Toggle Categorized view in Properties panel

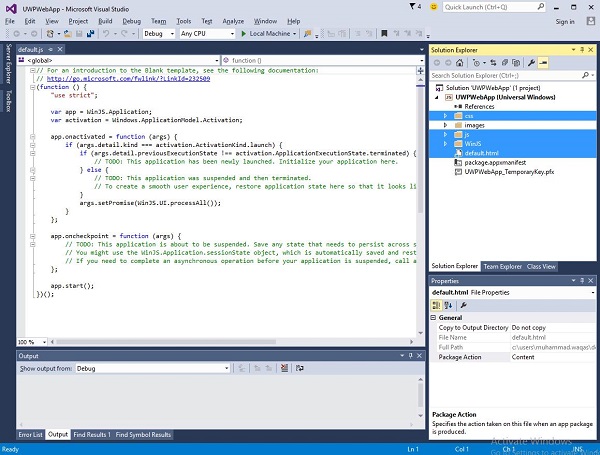[437, 305]
